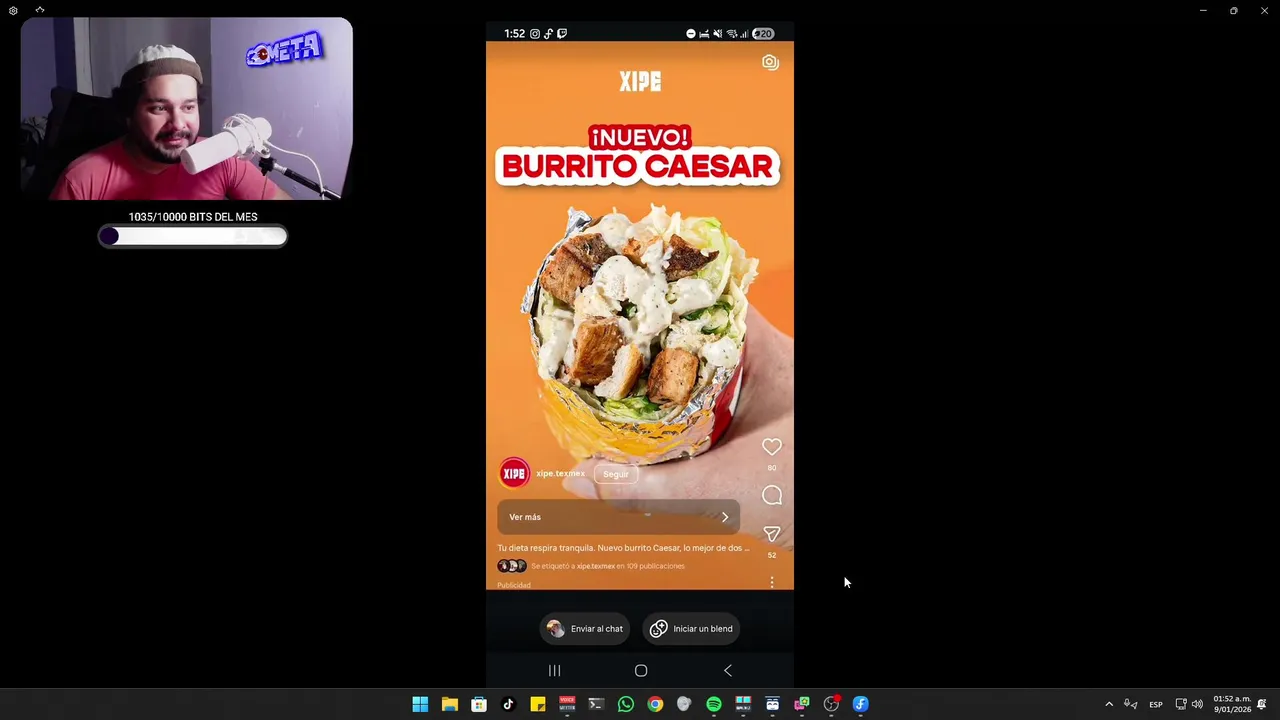Screen dimensions: 1280x720
Task: Open the settings gear at top-left corner
Action: 13,10
